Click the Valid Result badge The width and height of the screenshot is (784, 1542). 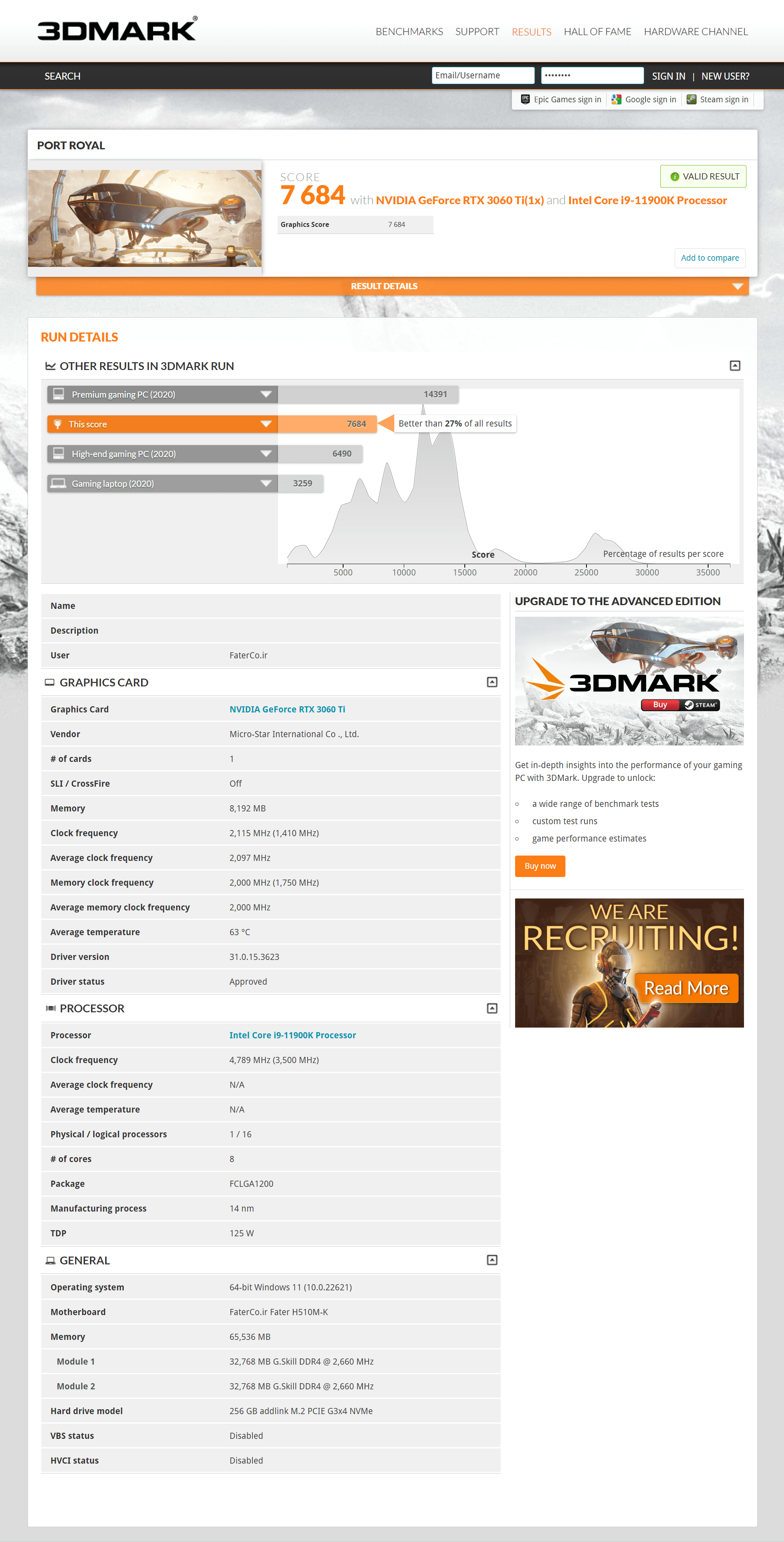[x=703, y=177]
